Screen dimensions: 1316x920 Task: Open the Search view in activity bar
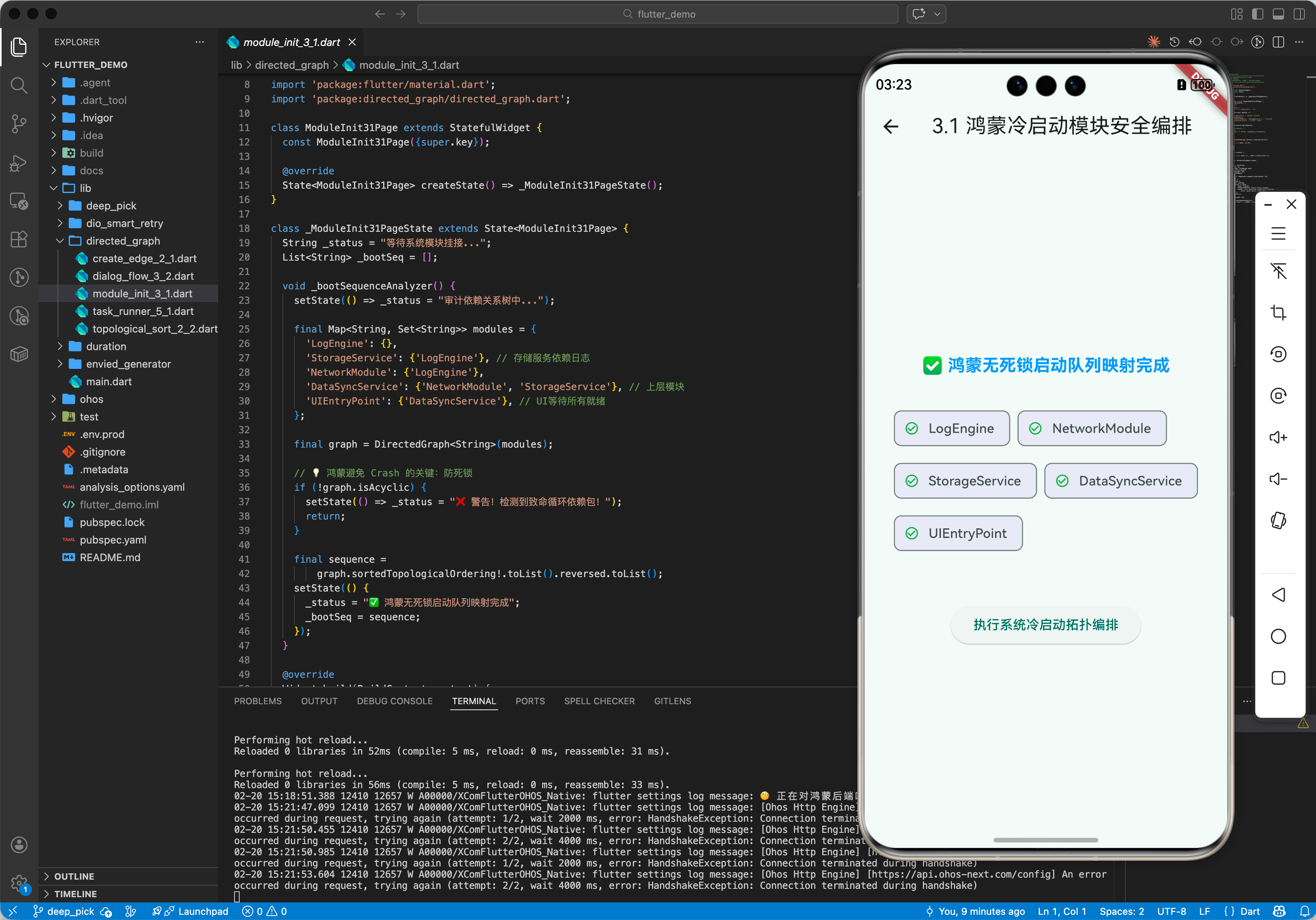pos(19,86)
